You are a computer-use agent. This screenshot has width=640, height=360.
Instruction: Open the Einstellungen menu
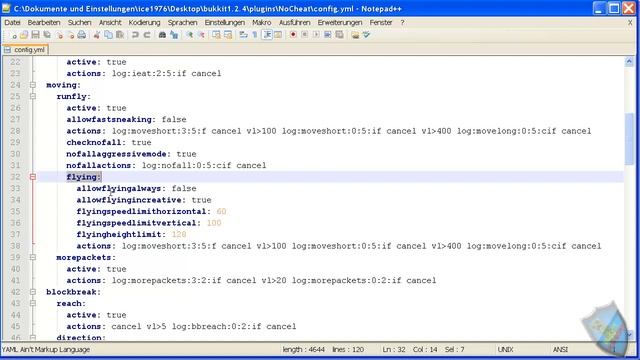click(224, 22)
